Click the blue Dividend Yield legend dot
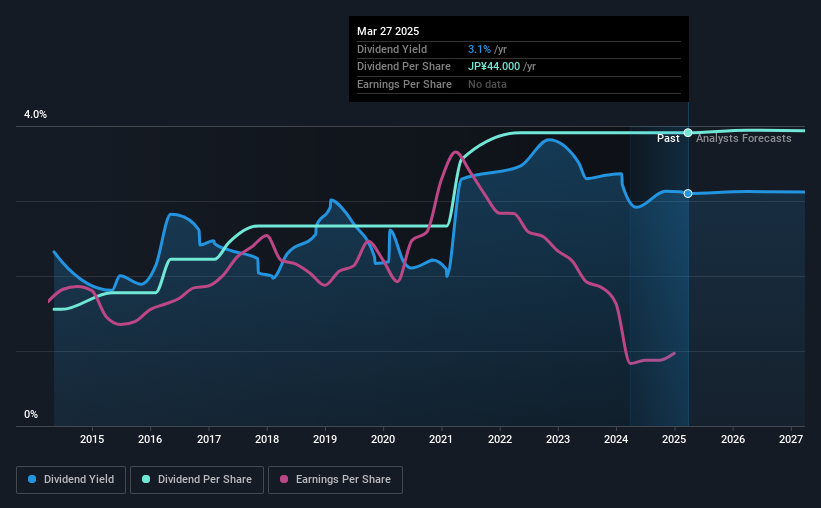The width and height of the screenshot is (821, 508). tap(32, 479)
